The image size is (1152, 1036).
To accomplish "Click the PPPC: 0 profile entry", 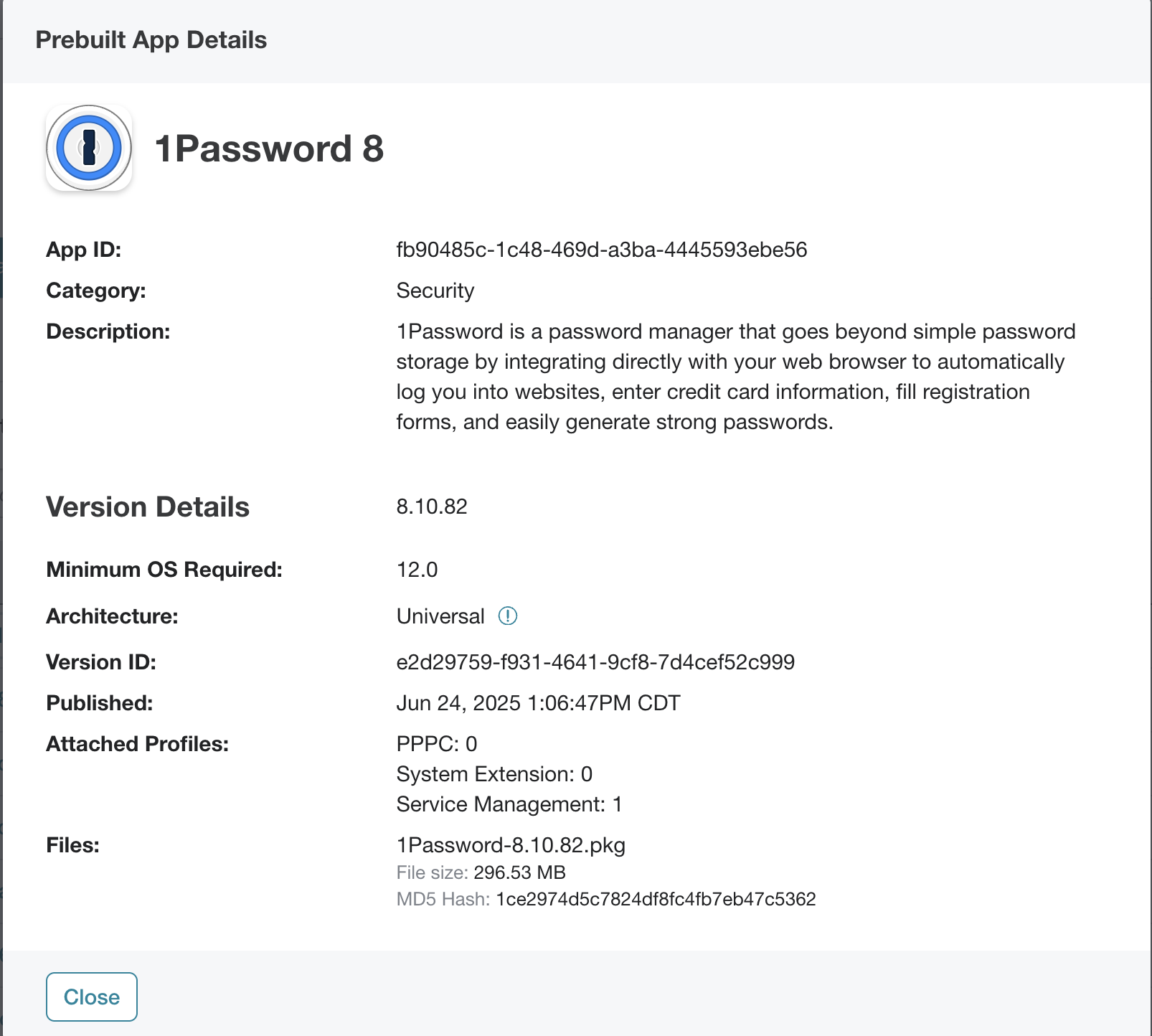I will point(437,744).
